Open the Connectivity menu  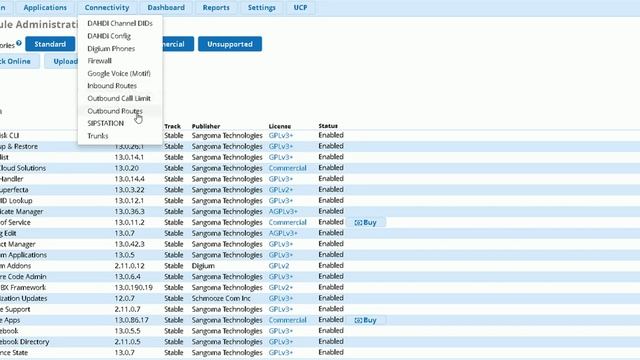(x=107, y=7)
